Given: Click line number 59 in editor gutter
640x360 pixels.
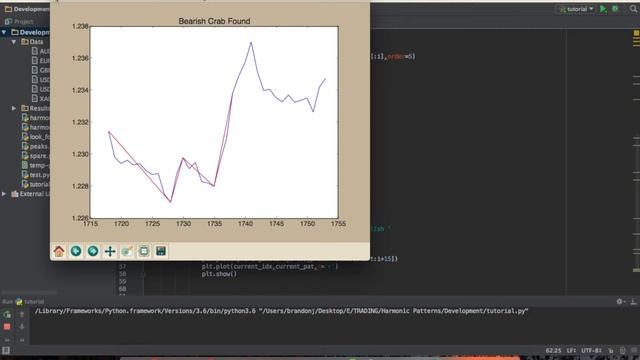Looking at the screenshot, I should (122, 282).
